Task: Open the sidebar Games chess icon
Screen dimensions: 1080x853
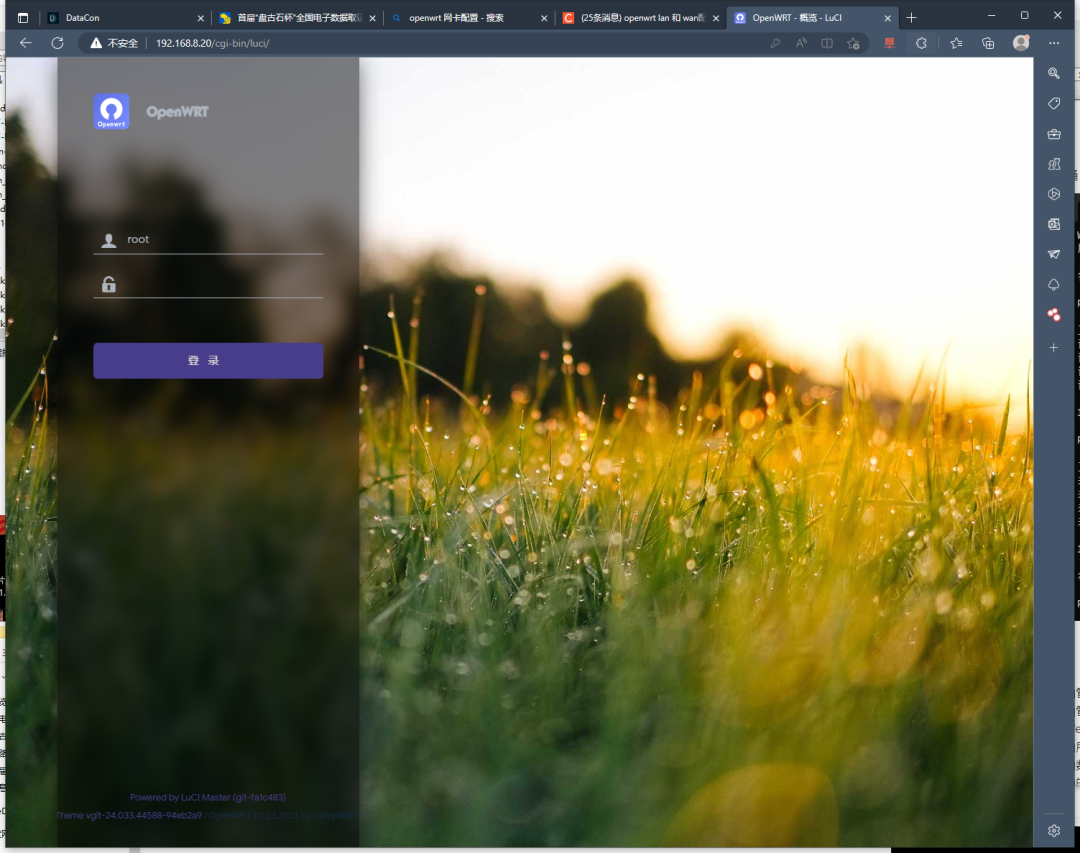Action: click(x=1054, y=164)
